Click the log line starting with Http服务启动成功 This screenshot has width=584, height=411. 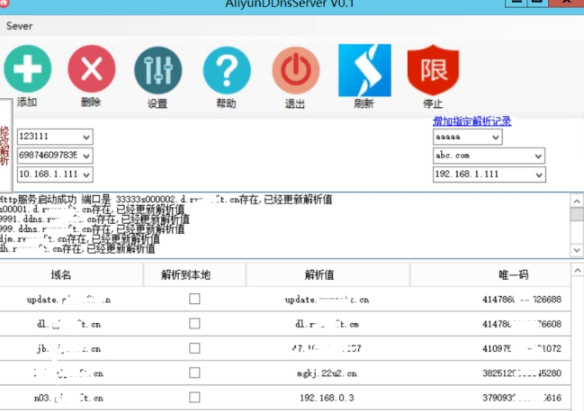click(x=166, y=200)
